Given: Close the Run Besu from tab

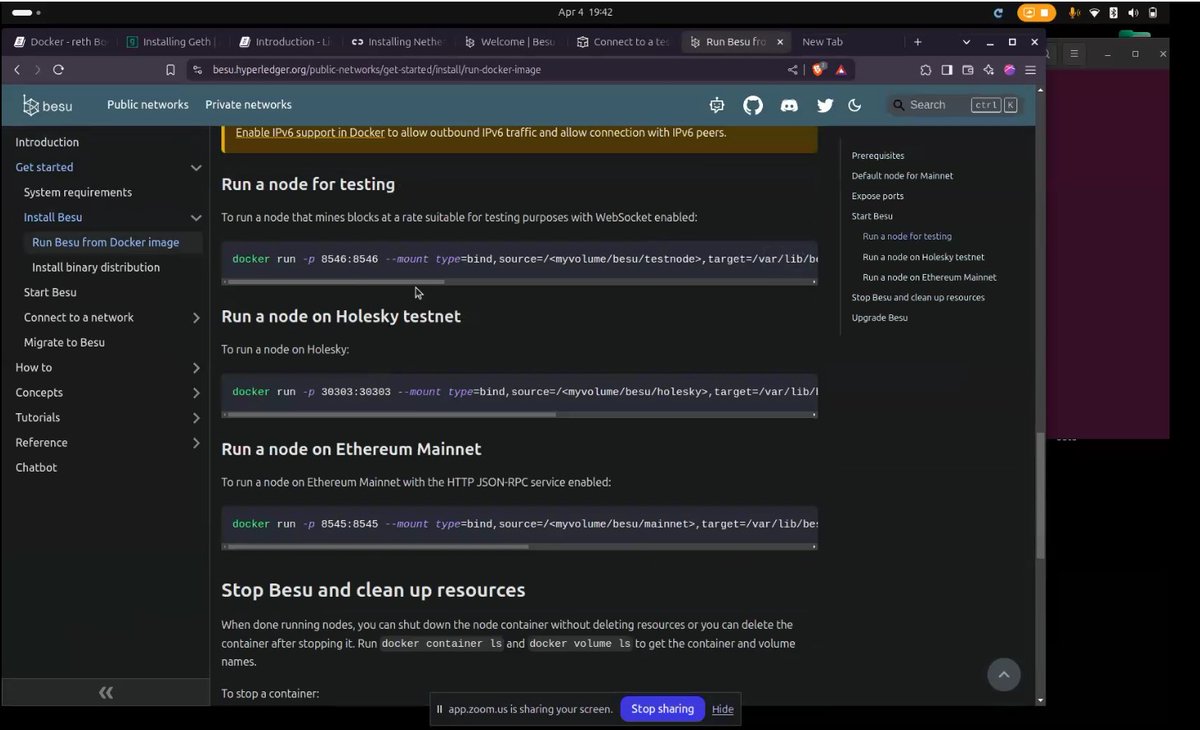Looking at the screenshot, I should 781,42.
